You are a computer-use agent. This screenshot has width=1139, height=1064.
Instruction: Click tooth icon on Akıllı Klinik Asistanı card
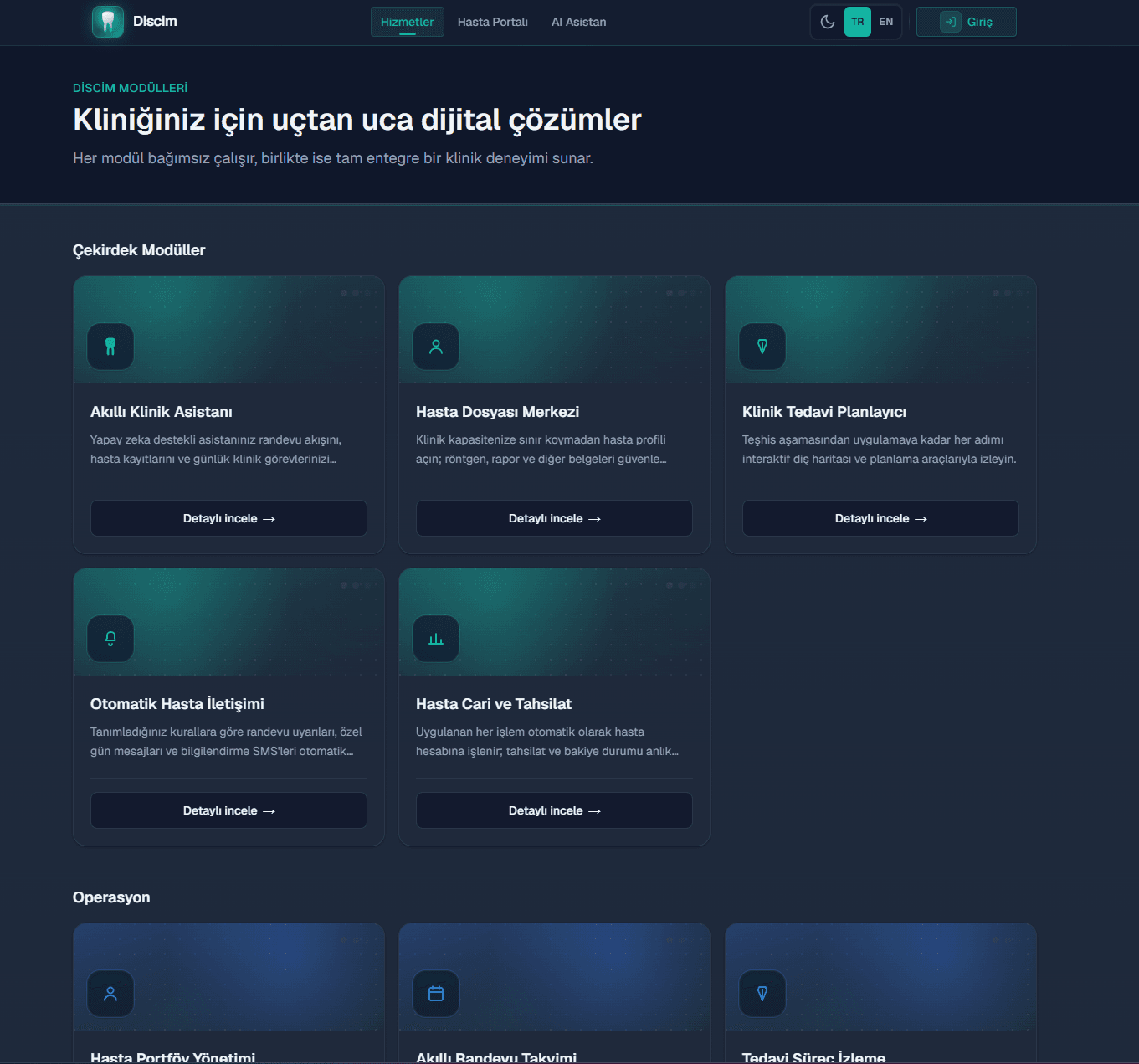coord(110,347)
